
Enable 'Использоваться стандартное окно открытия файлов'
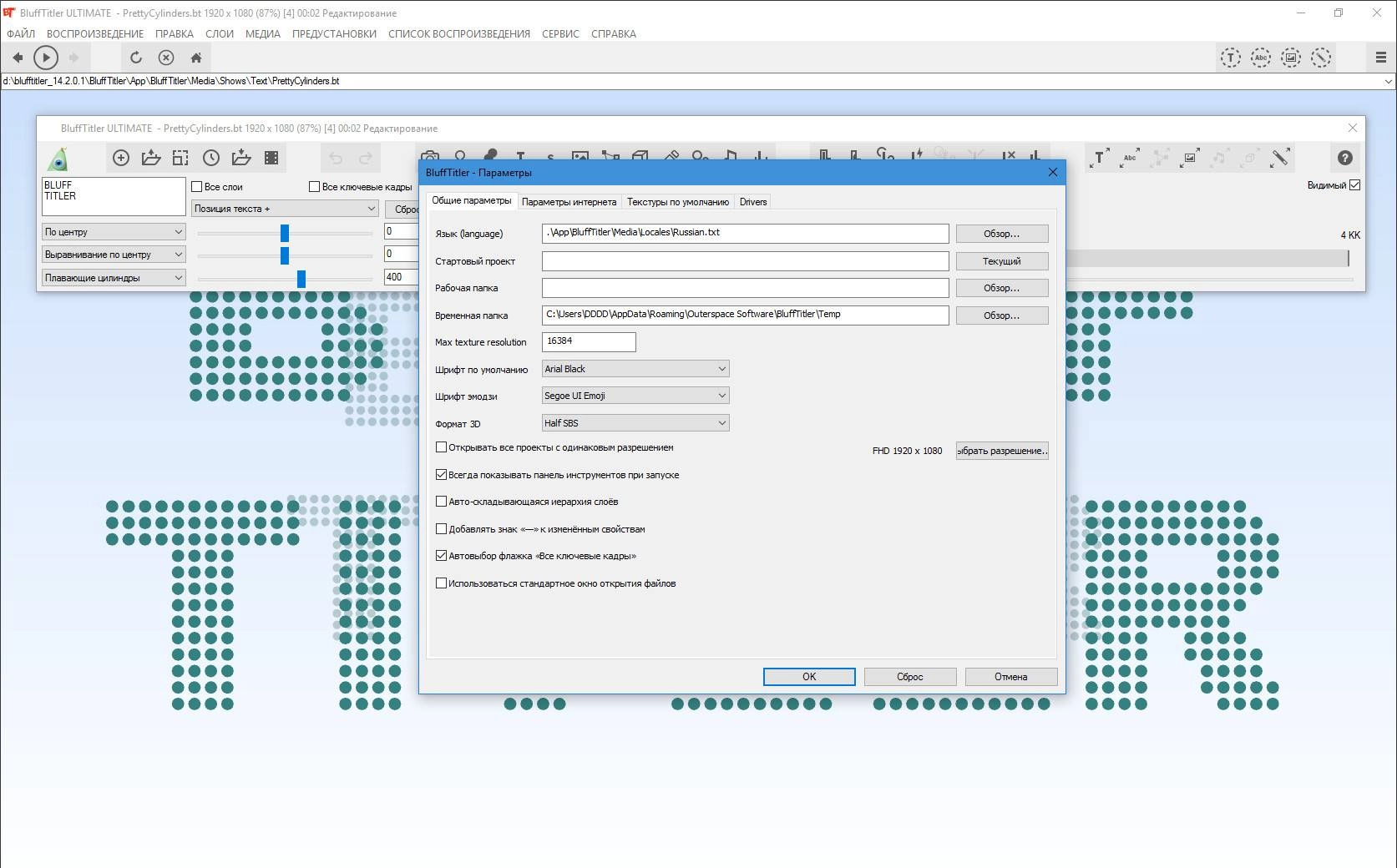[441, 583]
